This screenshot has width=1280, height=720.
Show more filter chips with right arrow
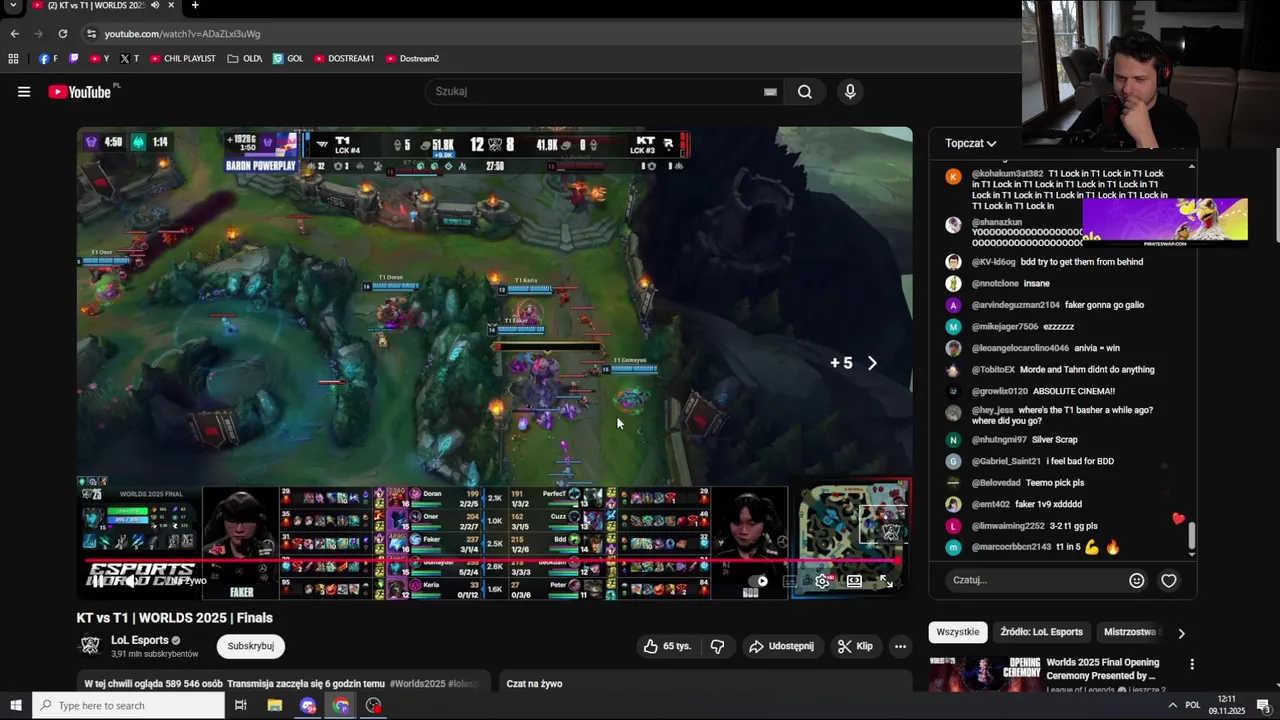[x=1181, y=633]
